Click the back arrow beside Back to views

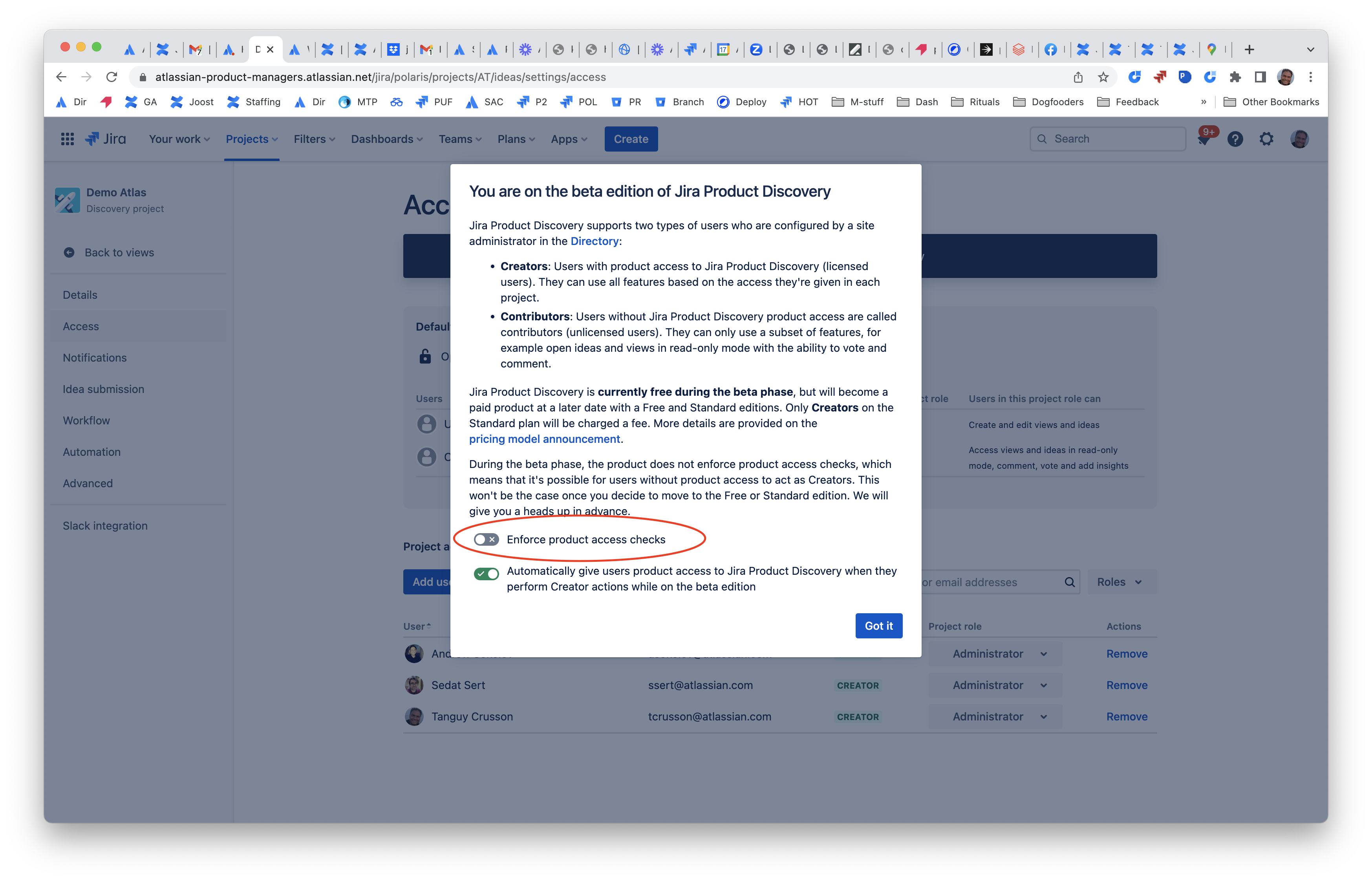coord(69,252)
